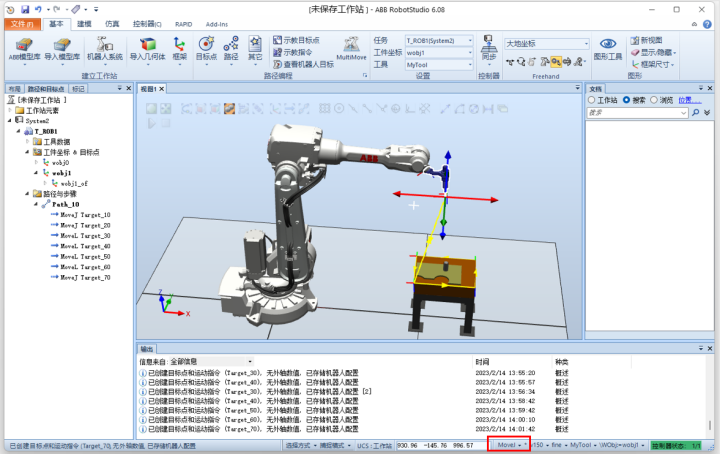Click the fine zone setting in status bar
This screenshot has width=721, height=454.
559,445
